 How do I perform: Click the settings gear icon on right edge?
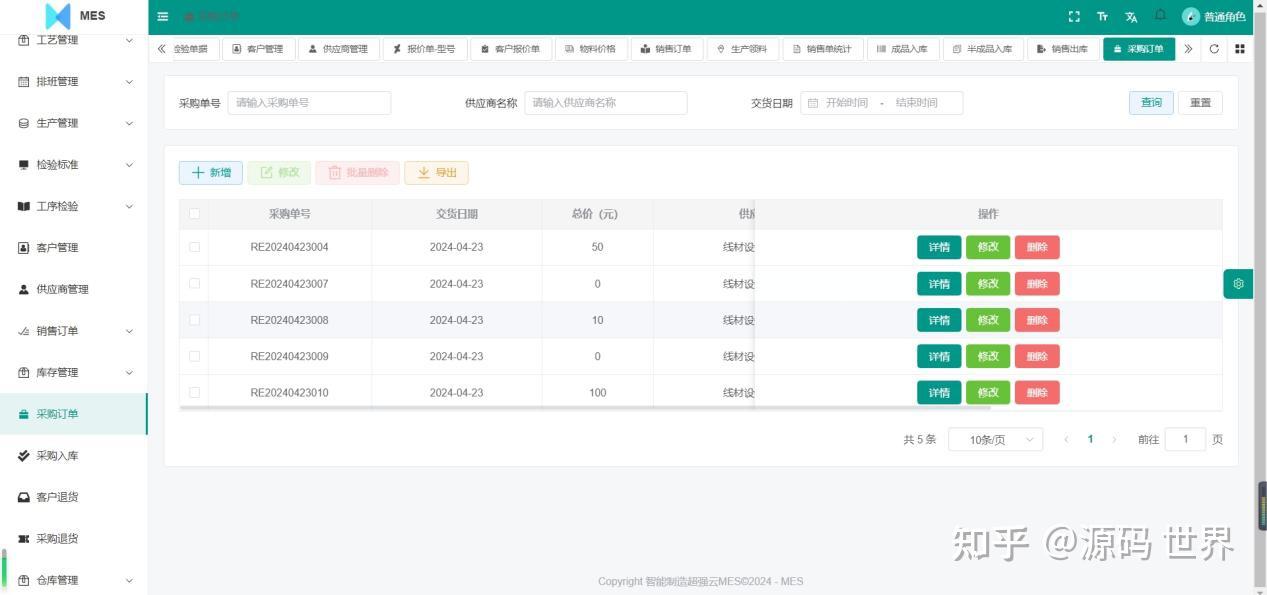[x=1238, y=283]
